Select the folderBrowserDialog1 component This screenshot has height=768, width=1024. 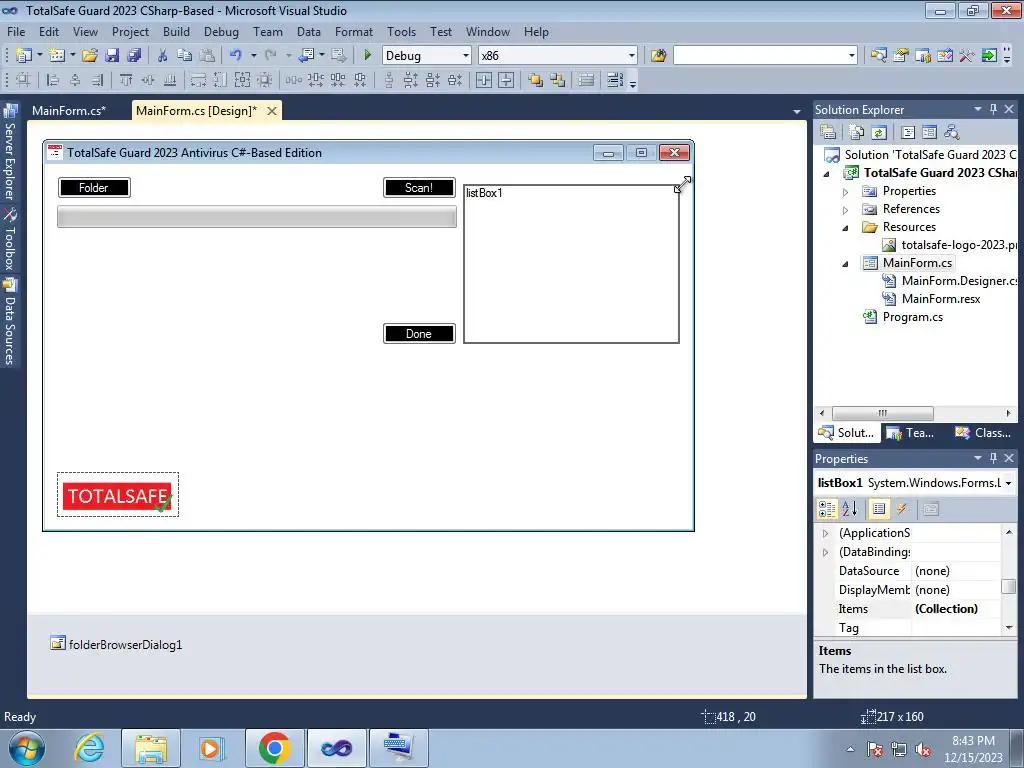116,645
